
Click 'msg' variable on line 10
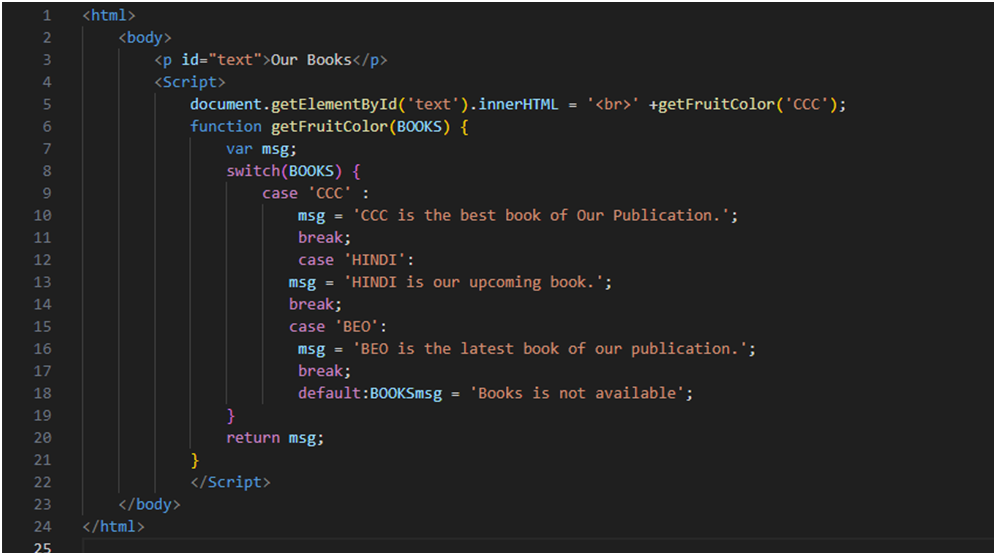pos(311,215)
